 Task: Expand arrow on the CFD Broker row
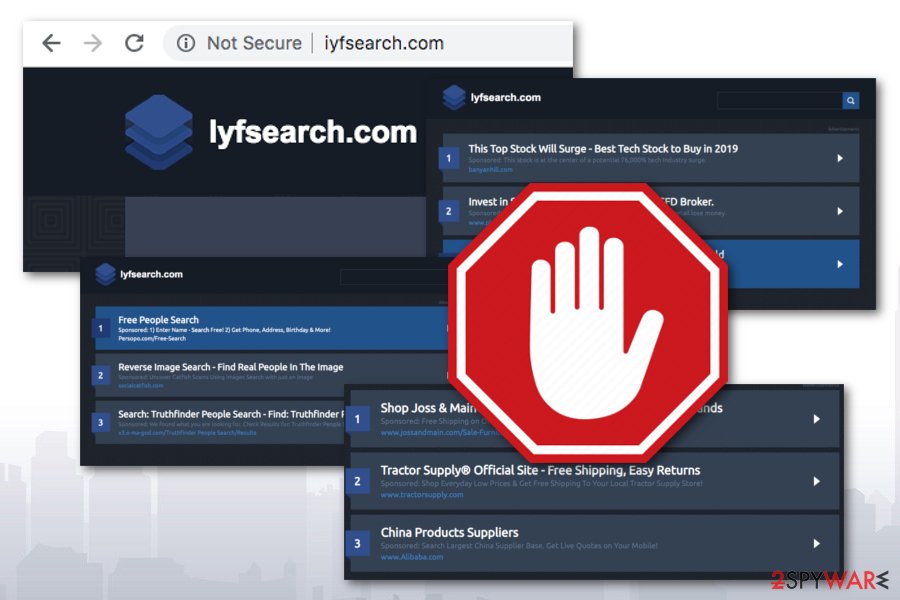[840, 211]
